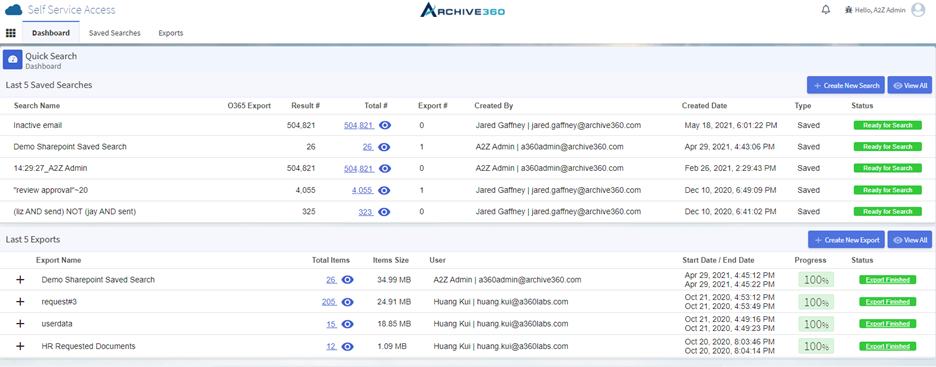The height and width of the screenshot is (367, 936).
Task: Open total 504,821 link for Inactive email
Action: pyautogui.click(x=359, y=125)
